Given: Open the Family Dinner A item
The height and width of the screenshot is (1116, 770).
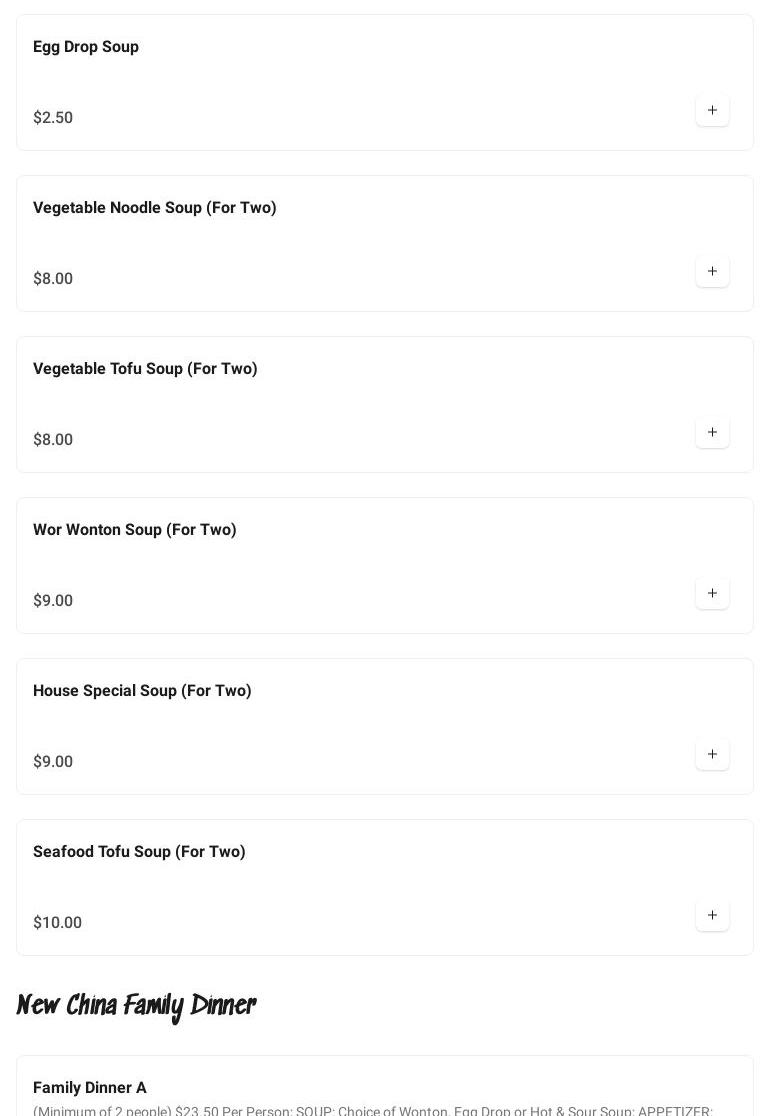Looking at the screenshot, I should pos(90,1088).
